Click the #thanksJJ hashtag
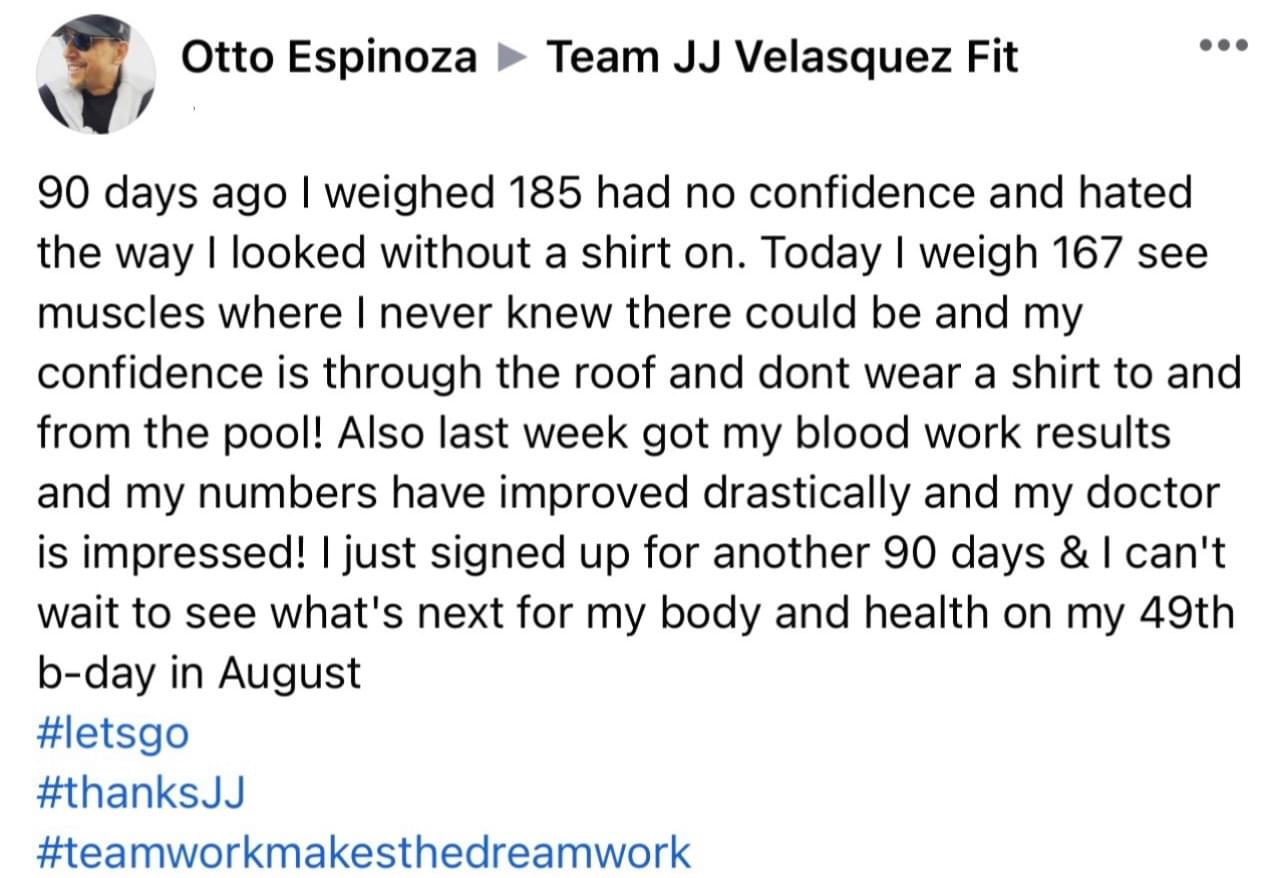Viewport: 1284px width, 878px height. tap(141, 794)
